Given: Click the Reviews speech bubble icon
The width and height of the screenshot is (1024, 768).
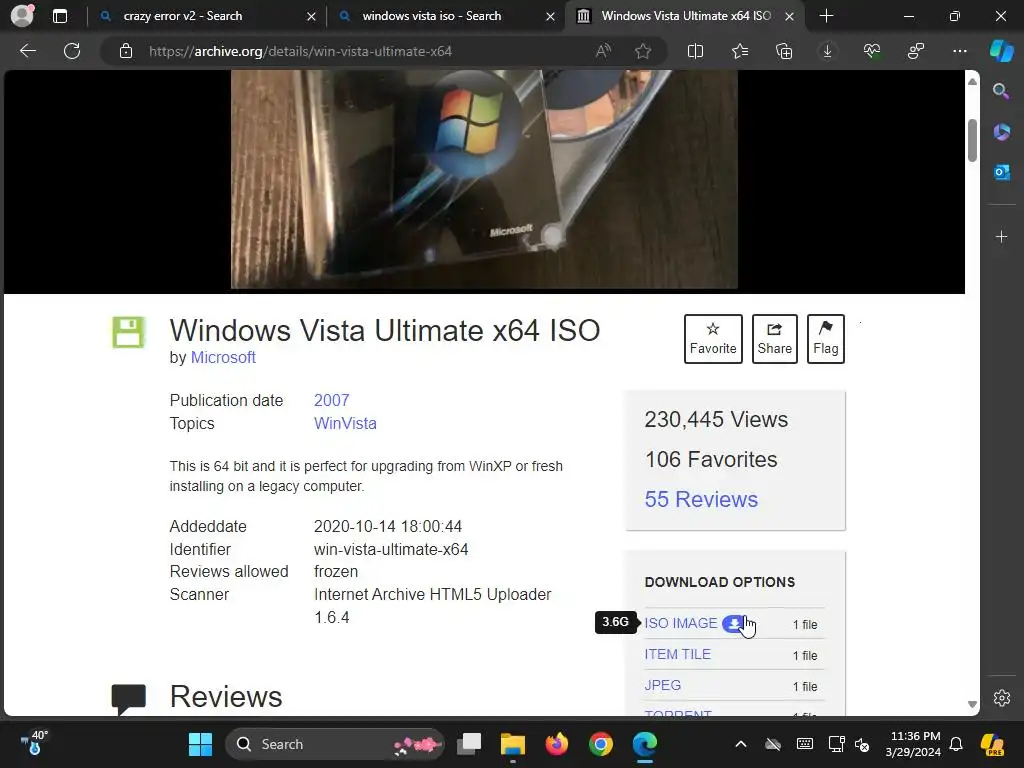Looking at the screenshot, I should pyautogui.click(x=129, y=699).
